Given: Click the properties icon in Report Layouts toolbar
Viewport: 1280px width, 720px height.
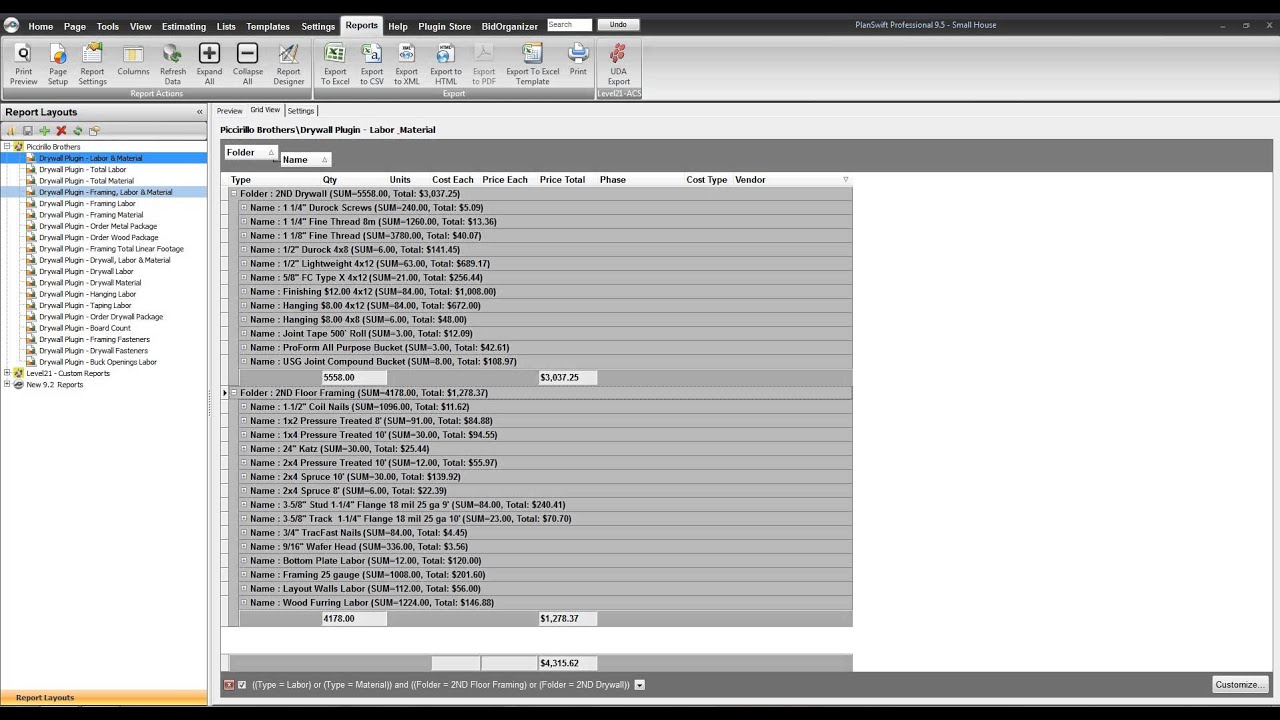Looking at the screenshot, I should 94,131.
